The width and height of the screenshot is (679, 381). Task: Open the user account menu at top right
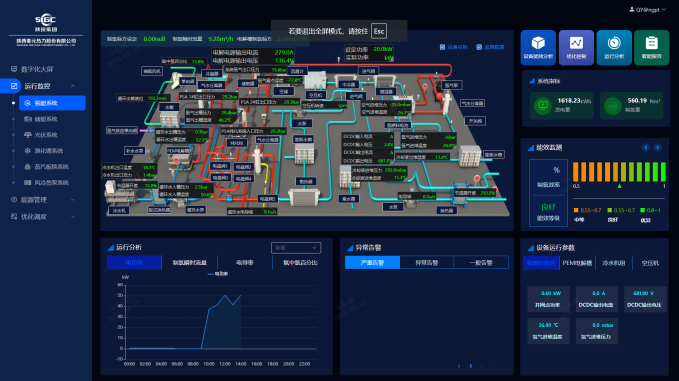[x=648, y=10]
